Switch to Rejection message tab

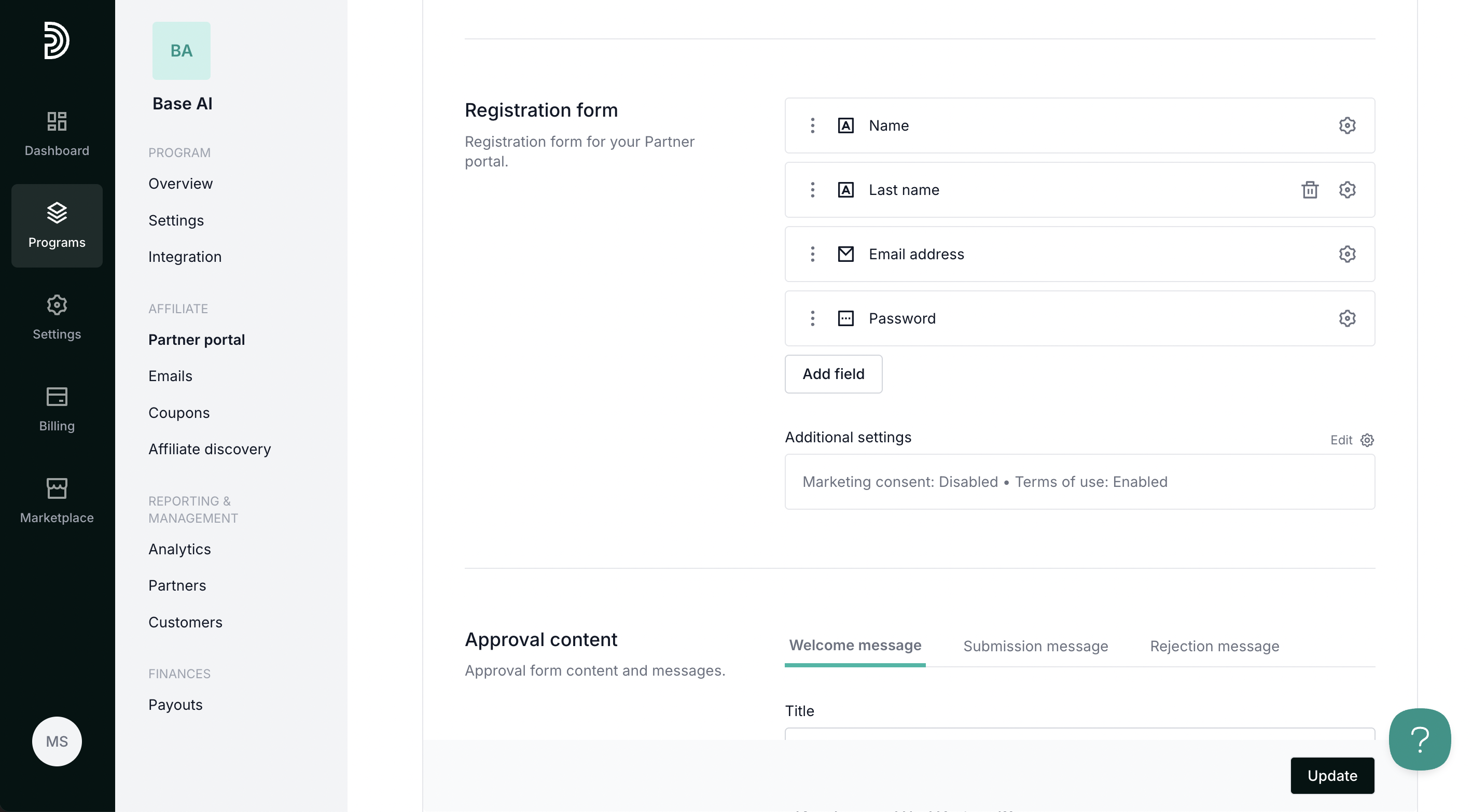point(1214,646)
